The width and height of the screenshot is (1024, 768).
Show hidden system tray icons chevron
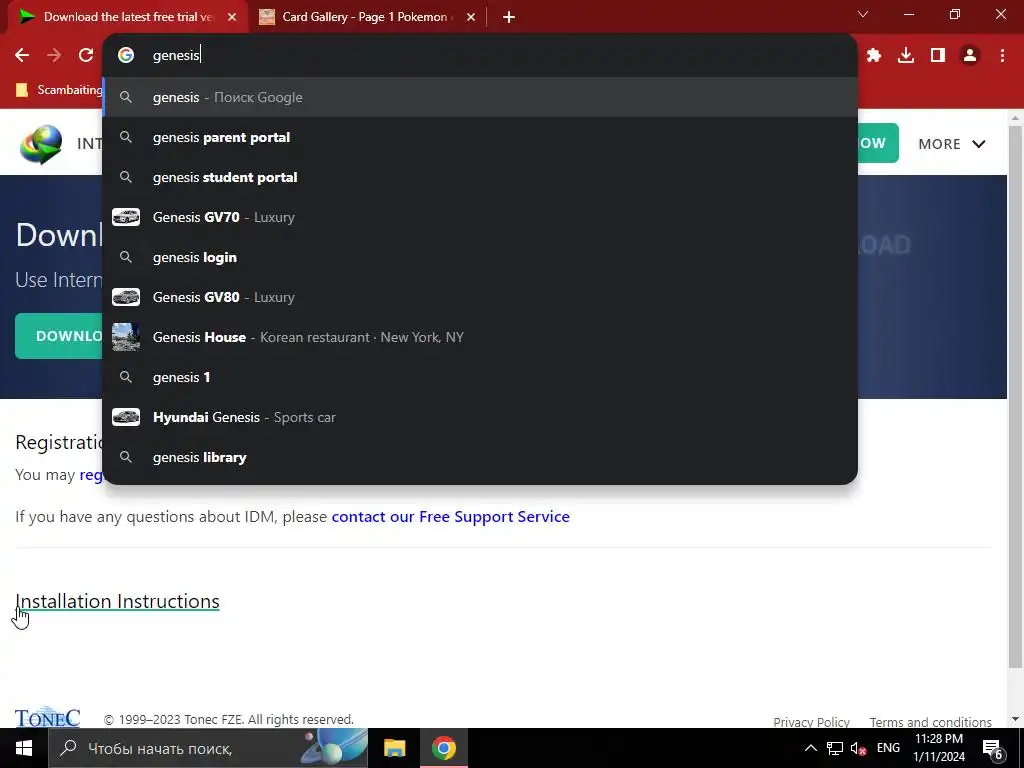click(x=810, y=748)
